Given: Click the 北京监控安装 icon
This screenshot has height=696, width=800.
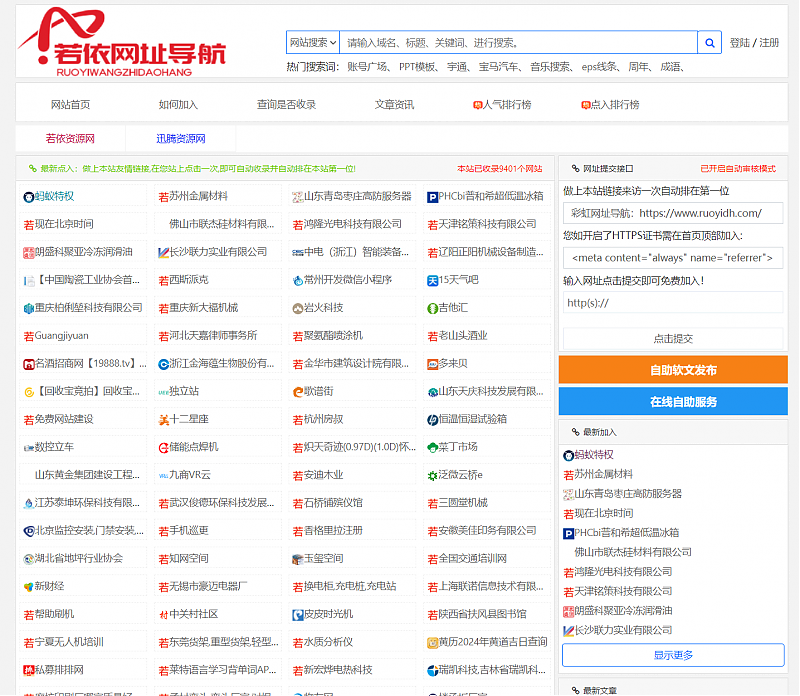Looking at the screenshot, I should click(x=29, y=531).
